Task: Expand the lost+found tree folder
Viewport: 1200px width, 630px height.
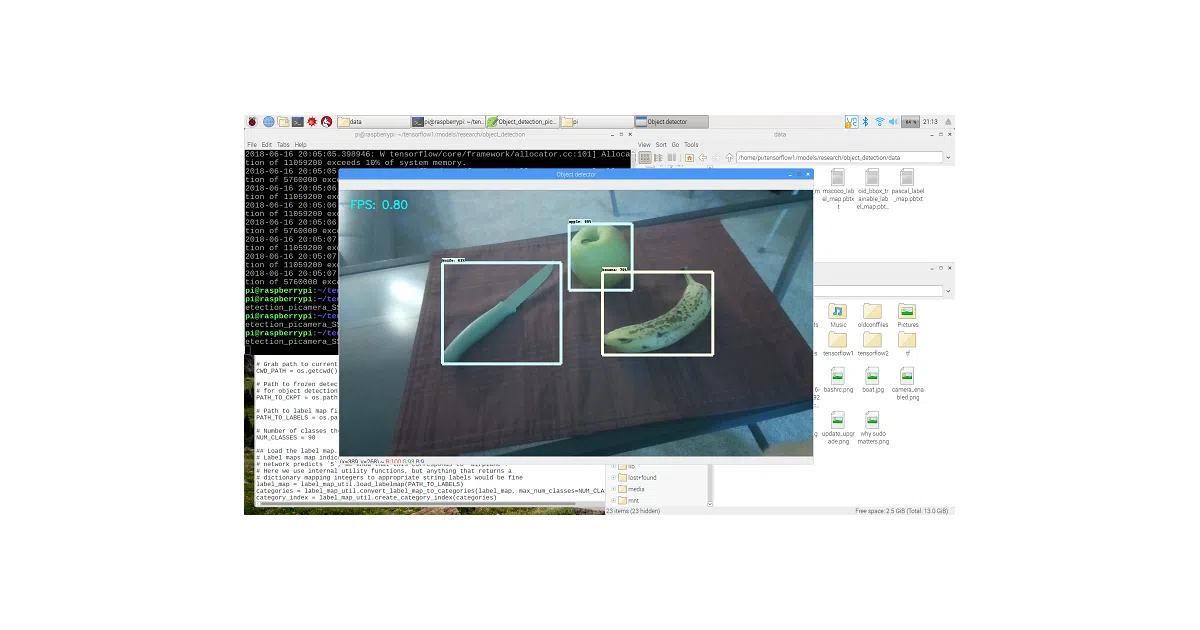Action: (613, 477)
